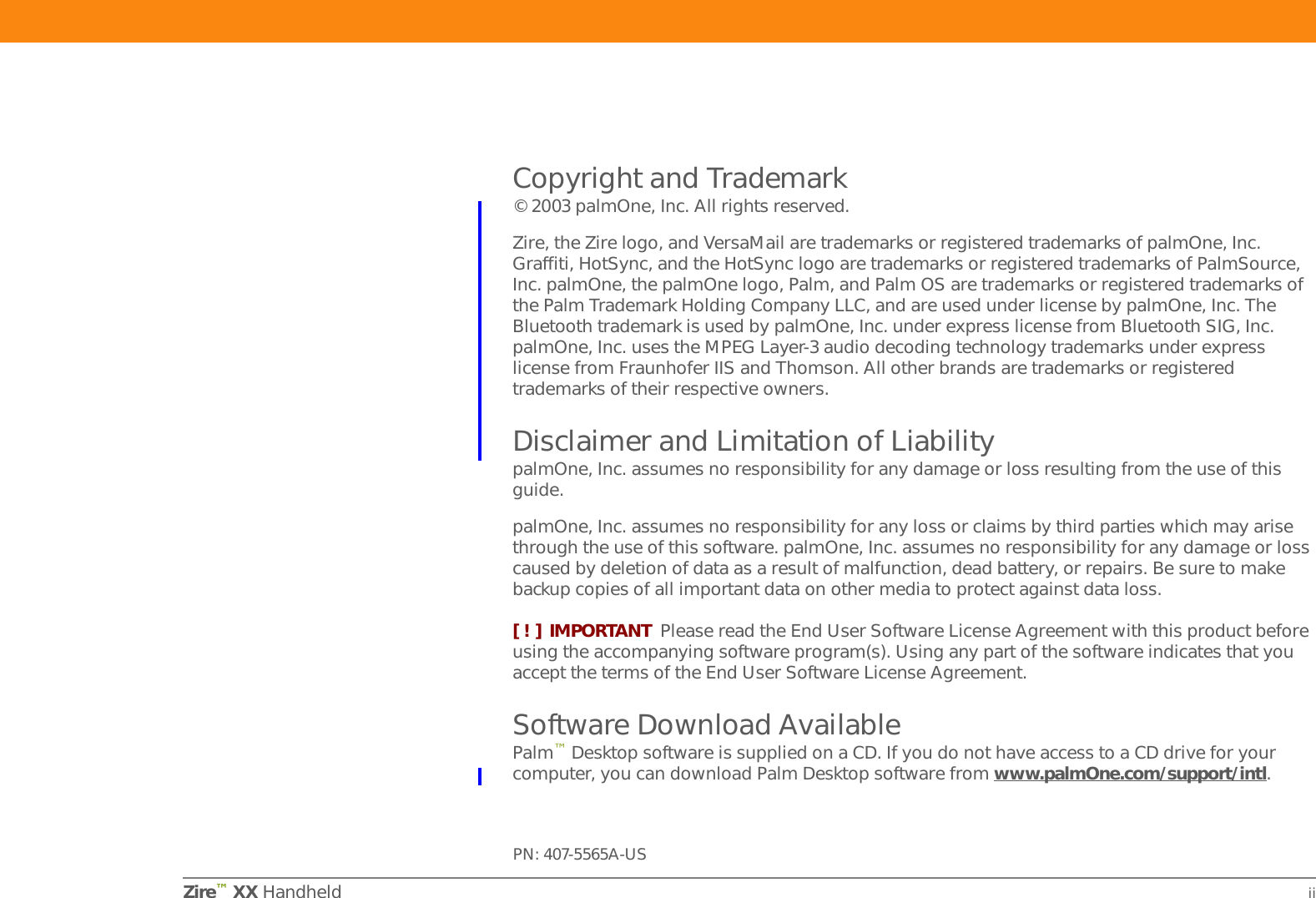This screenshot has height=898, width=1316.
Task: Click the Disclaimer and Limitation of Liability heading
Action: [x=753, y=441]
